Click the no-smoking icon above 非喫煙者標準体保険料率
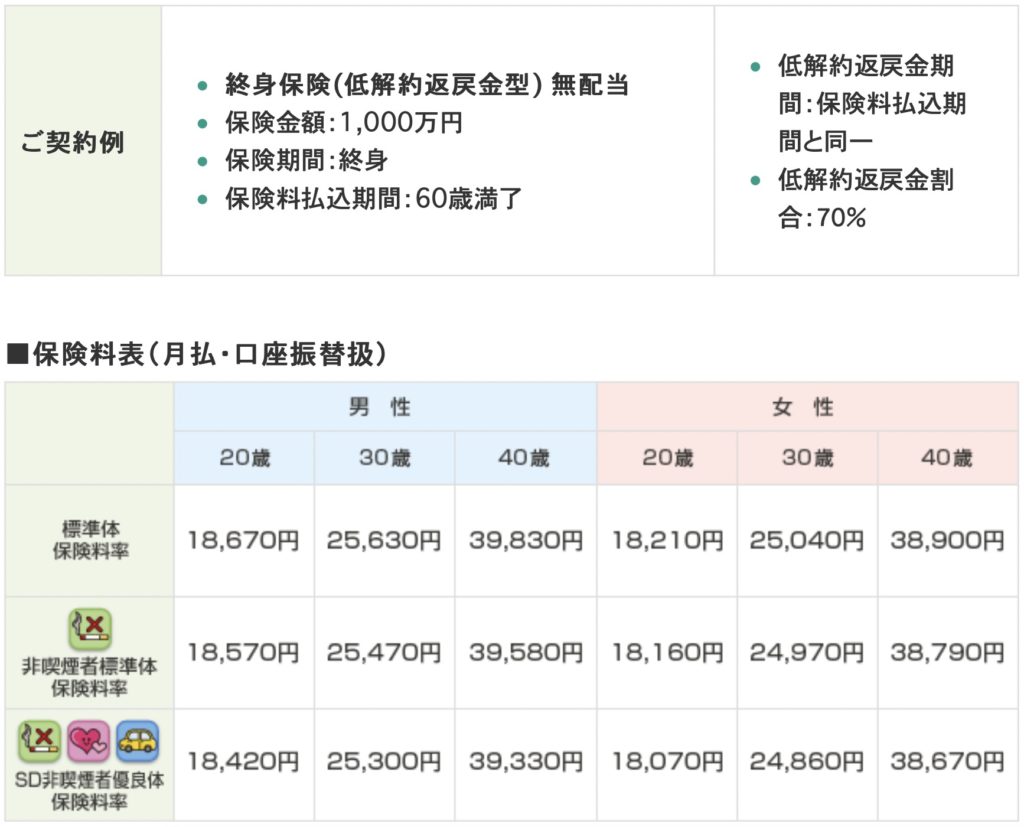This screenshot has width=1024, height=827. click(x=90, y=630)
